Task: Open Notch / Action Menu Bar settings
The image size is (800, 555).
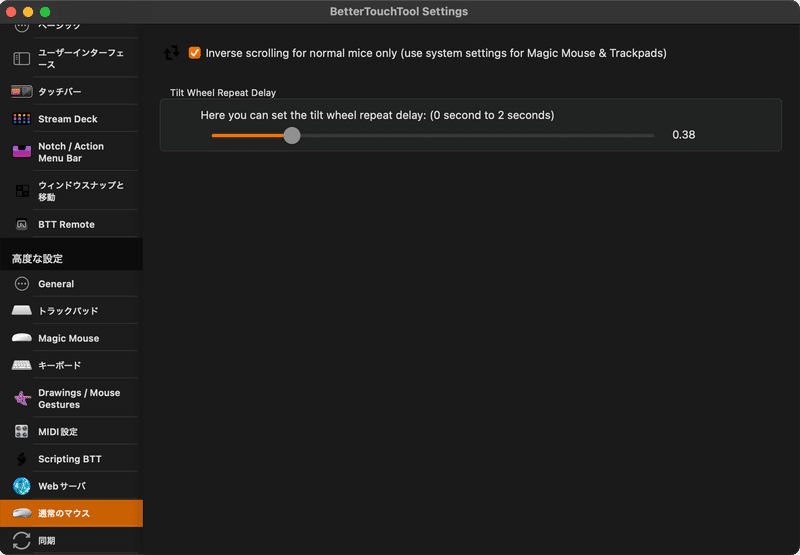Action: pos(71,152)
